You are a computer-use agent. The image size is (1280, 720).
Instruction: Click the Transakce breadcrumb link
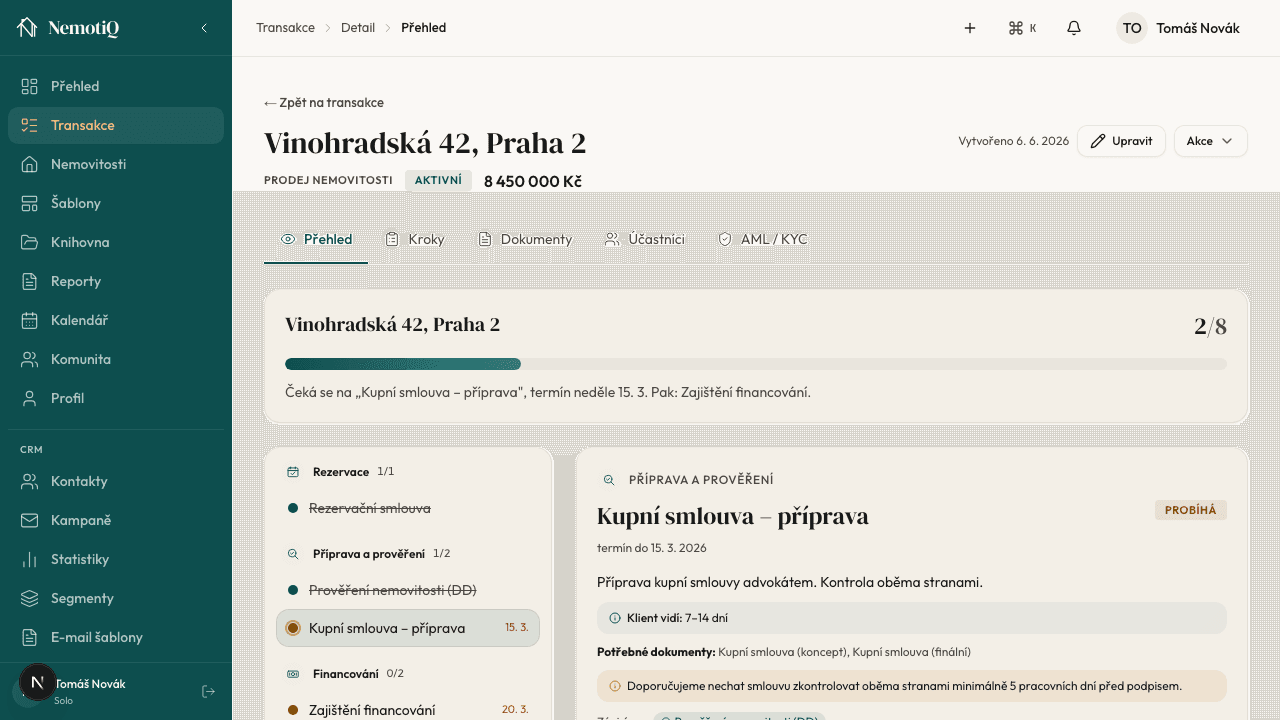click(x=285, y=28)
